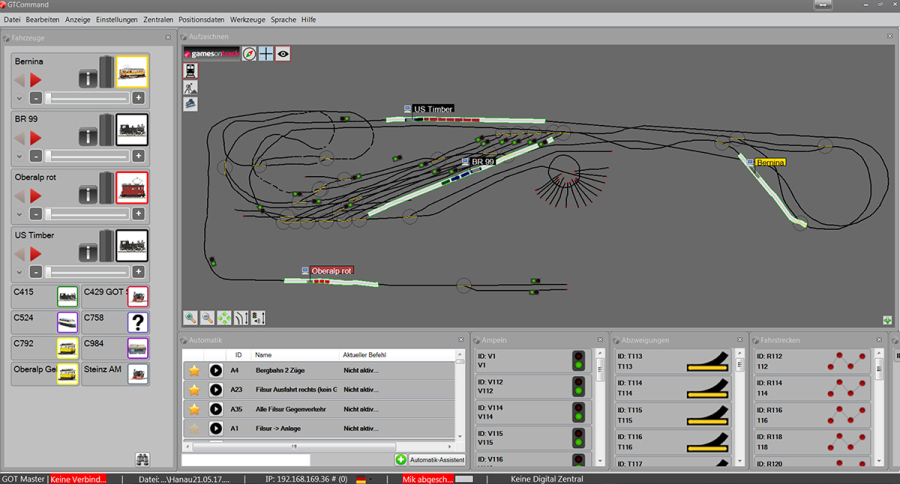900x484 pixels.
Task: Click the Automatik-Assistent button
Action: [430, 460]
